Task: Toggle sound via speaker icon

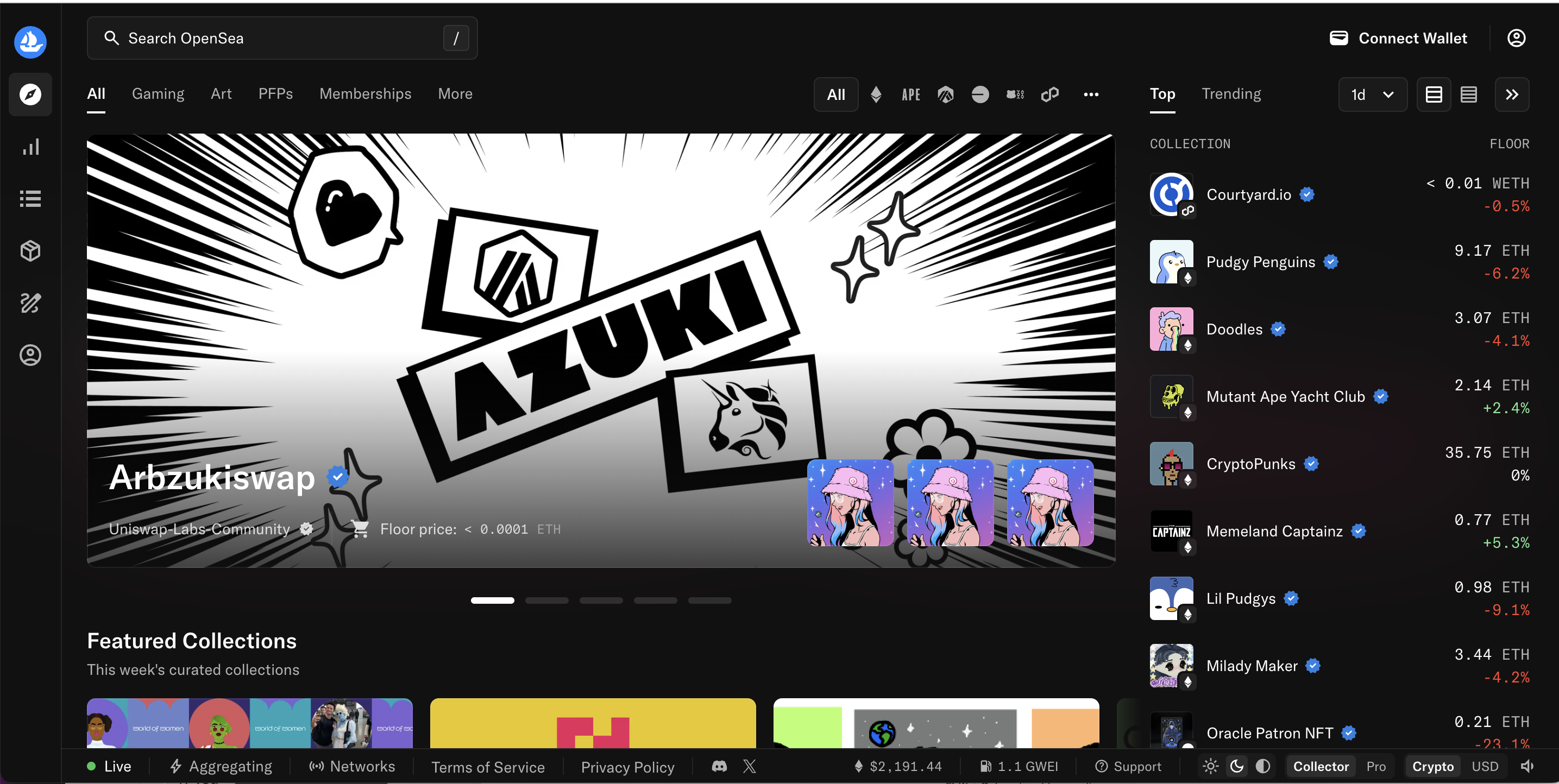Action: (1527, 767)
